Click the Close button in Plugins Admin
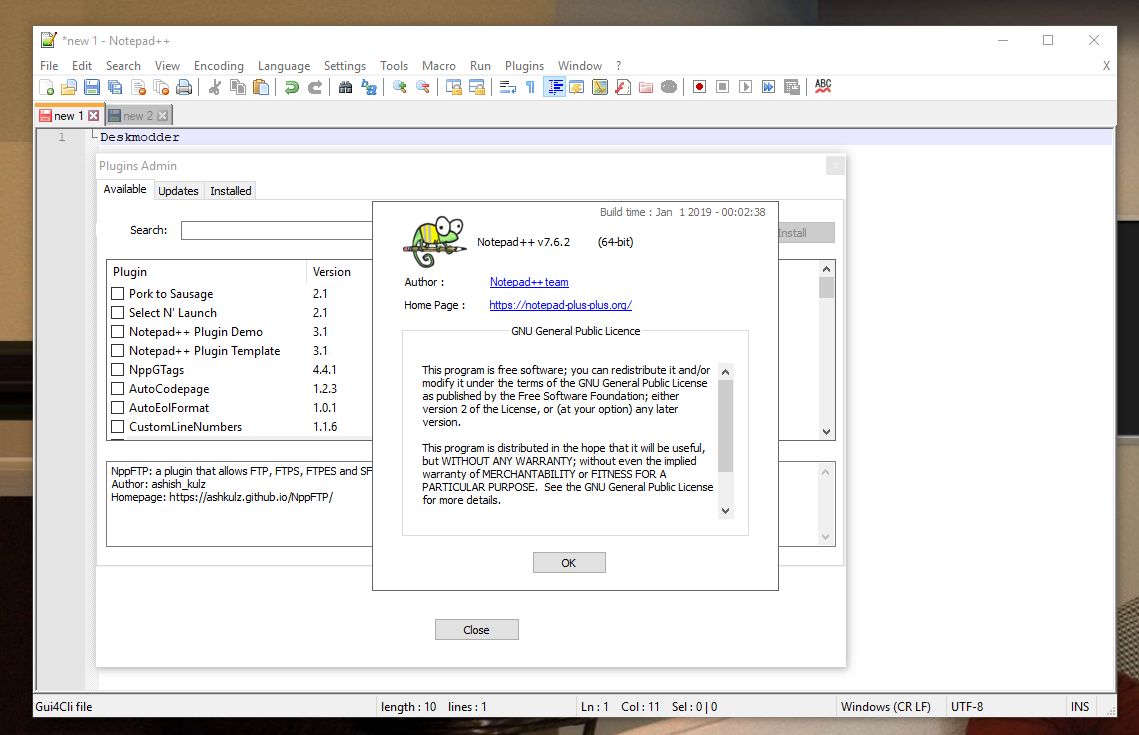Screen dimensions: 1139x735 (x=477, y=630)
